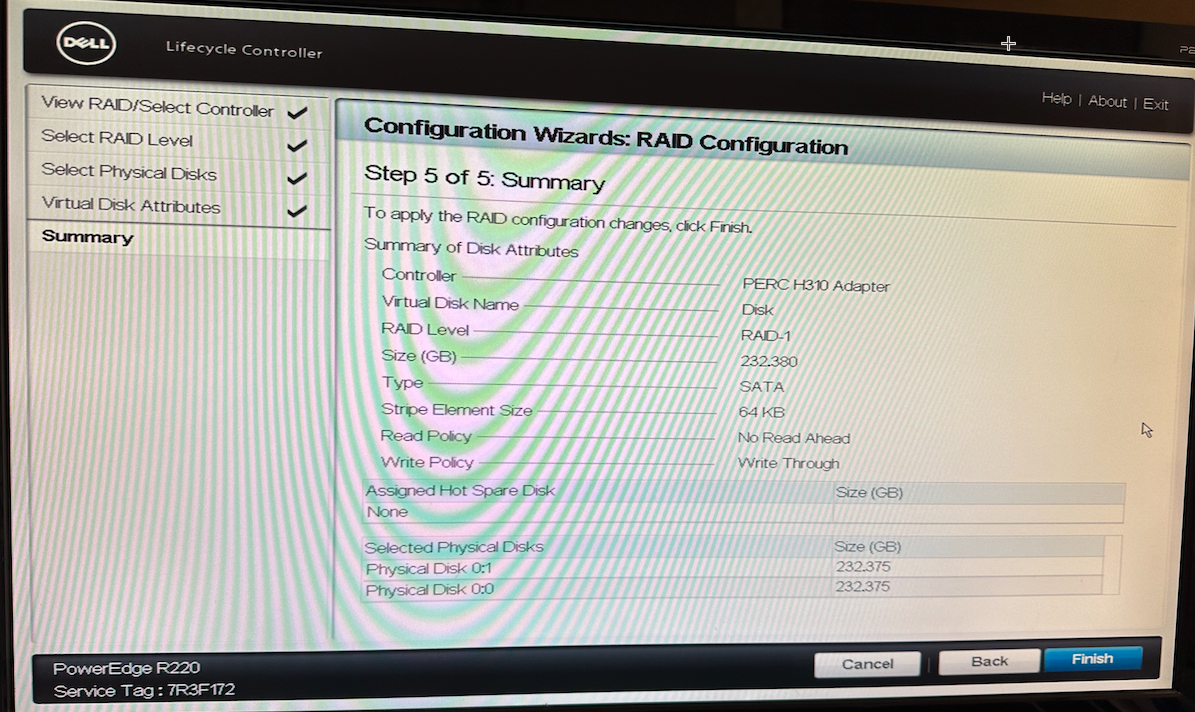
Task: Go to Select Physical Disks step
Action: click(129, 172)
